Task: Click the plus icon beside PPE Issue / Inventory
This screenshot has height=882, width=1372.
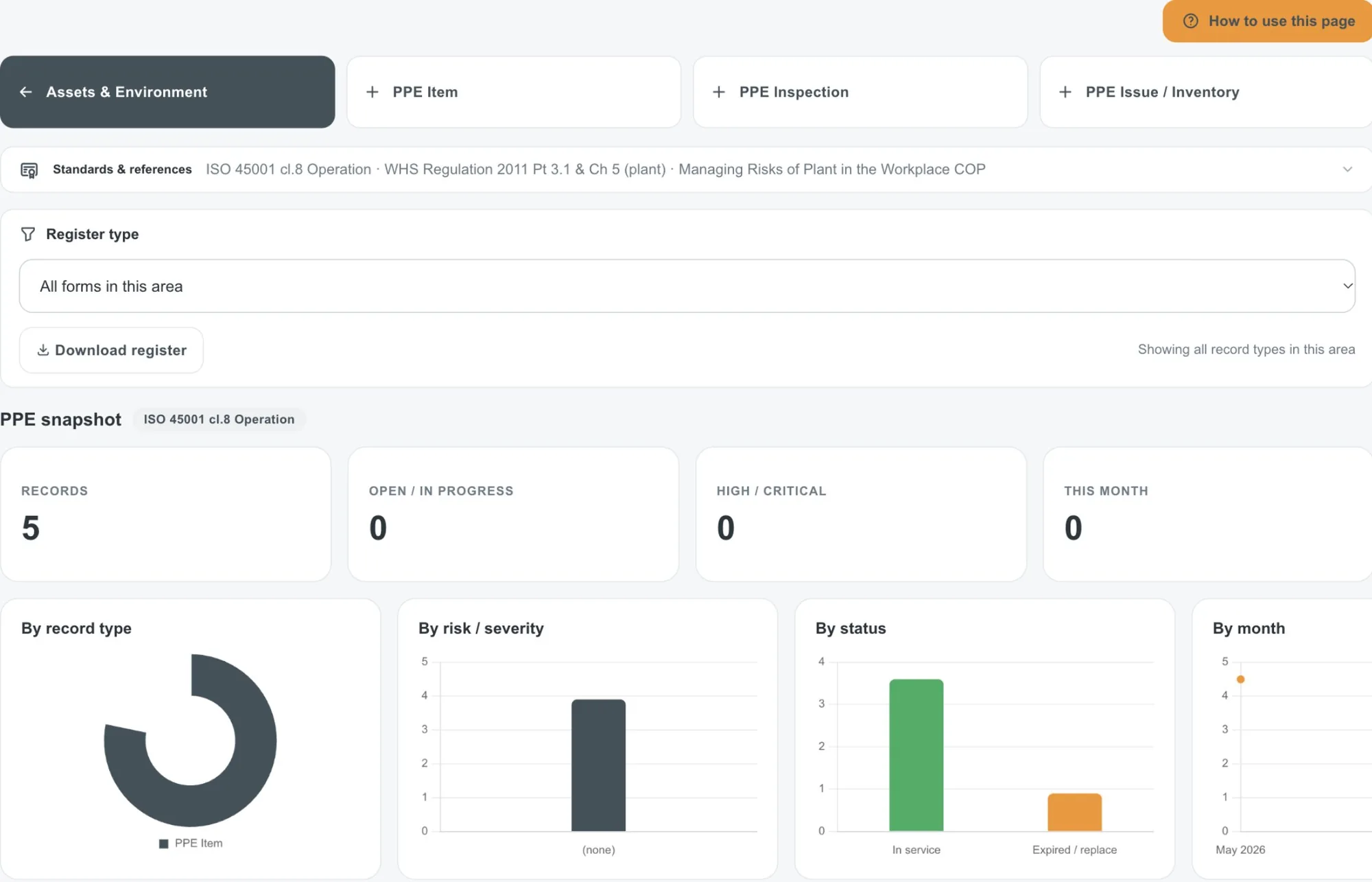Action: tap(1065, 92)
